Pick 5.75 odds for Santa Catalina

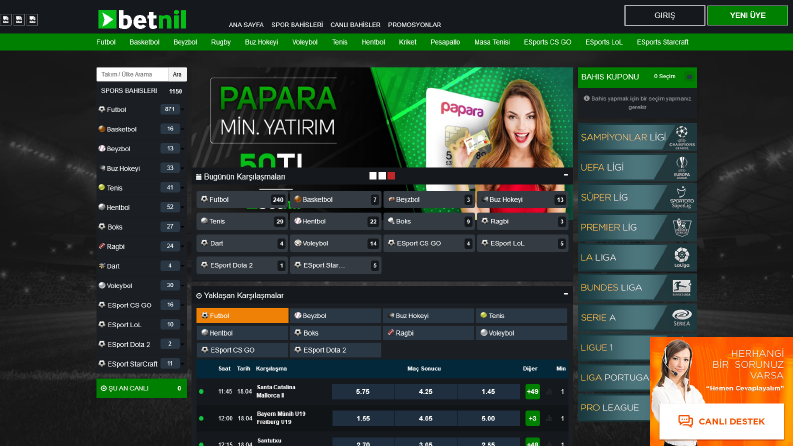(x=363, y=391)
